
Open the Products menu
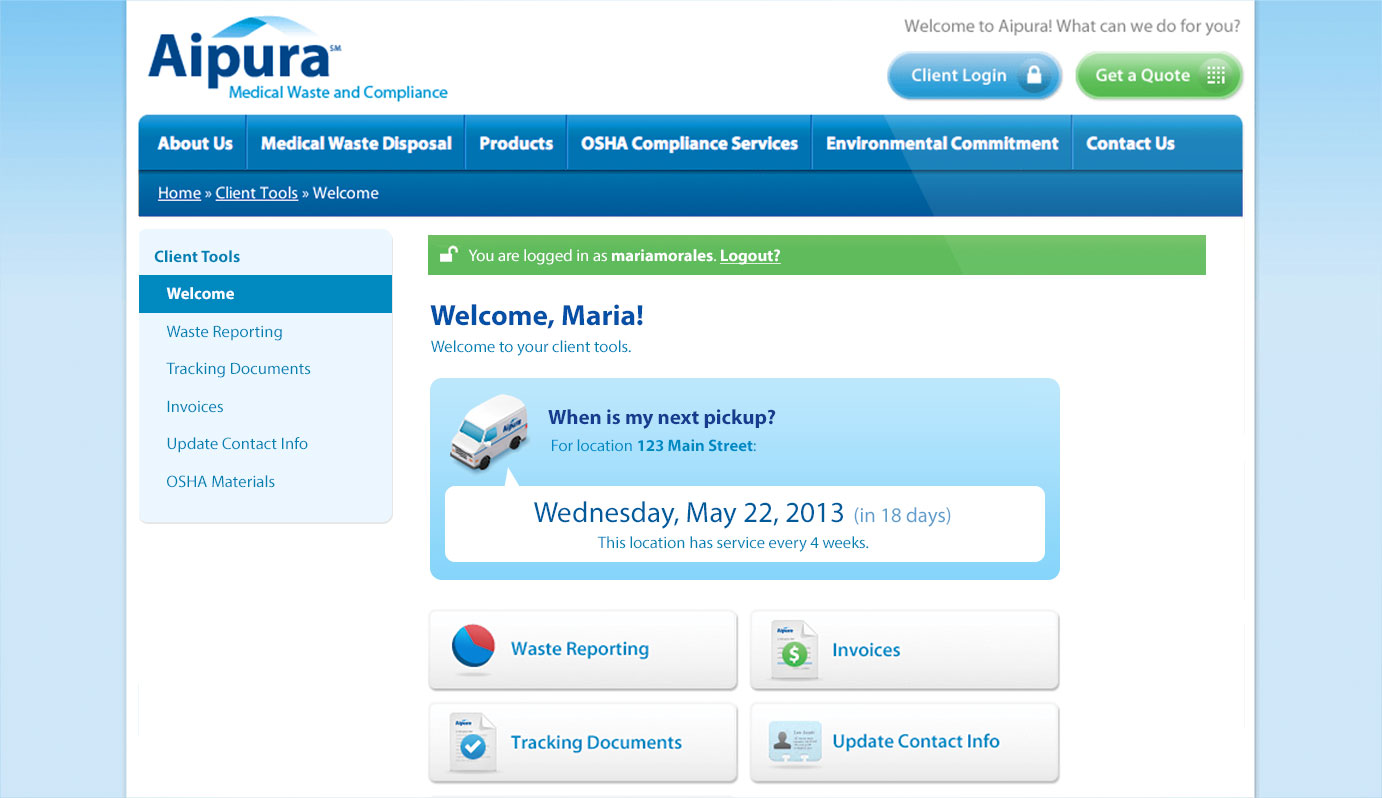click(516, 143)
